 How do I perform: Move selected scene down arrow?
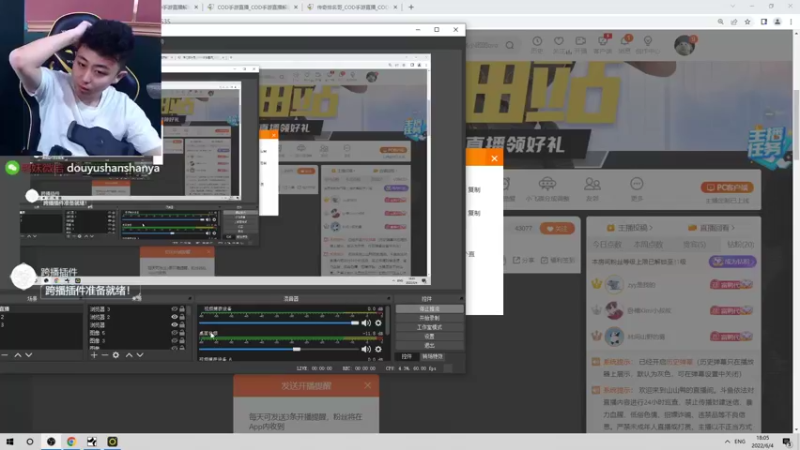29,355
